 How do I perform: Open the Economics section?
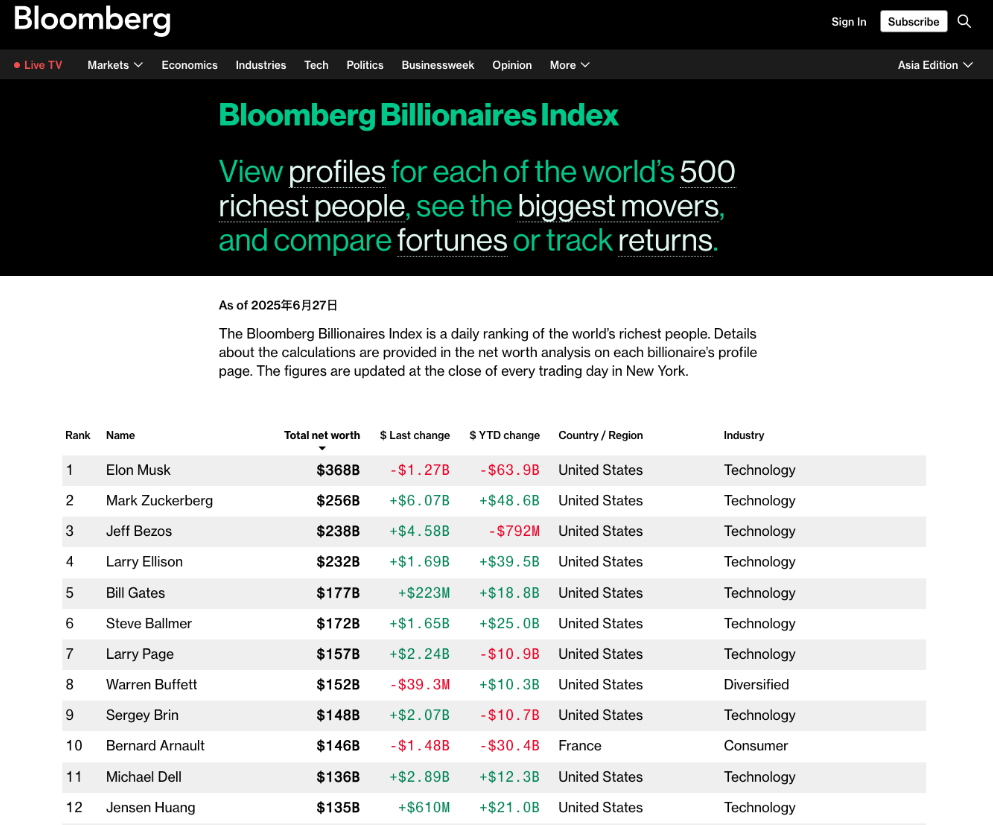tap(189, 65)
